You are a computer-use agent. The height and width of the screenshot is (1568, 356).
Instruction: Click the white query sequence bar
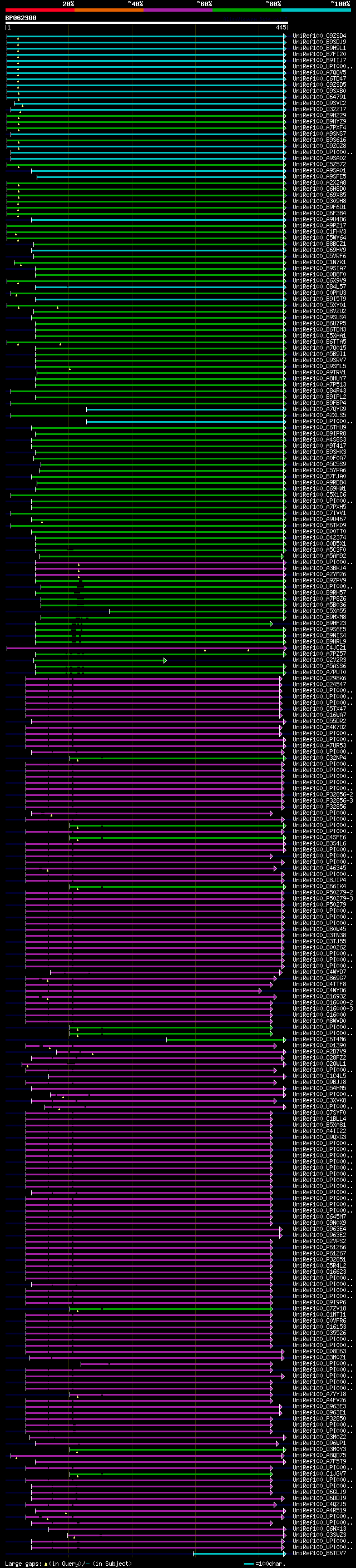pos(147,23)
